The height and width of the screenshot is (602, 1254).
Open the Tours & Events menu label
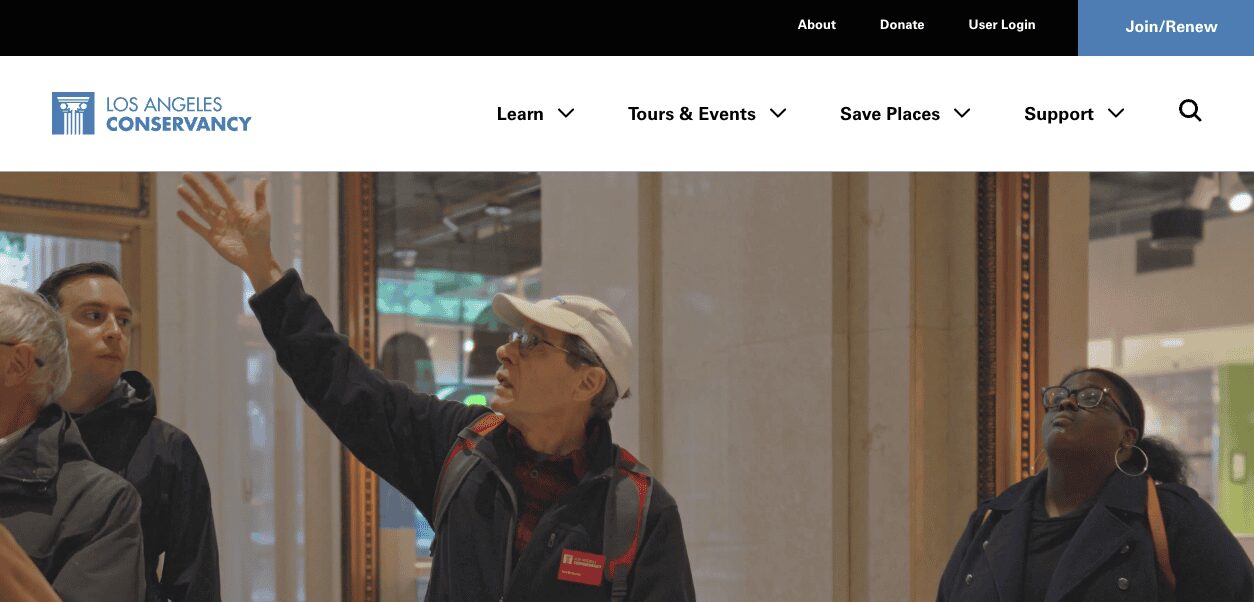tap(692, 114)
